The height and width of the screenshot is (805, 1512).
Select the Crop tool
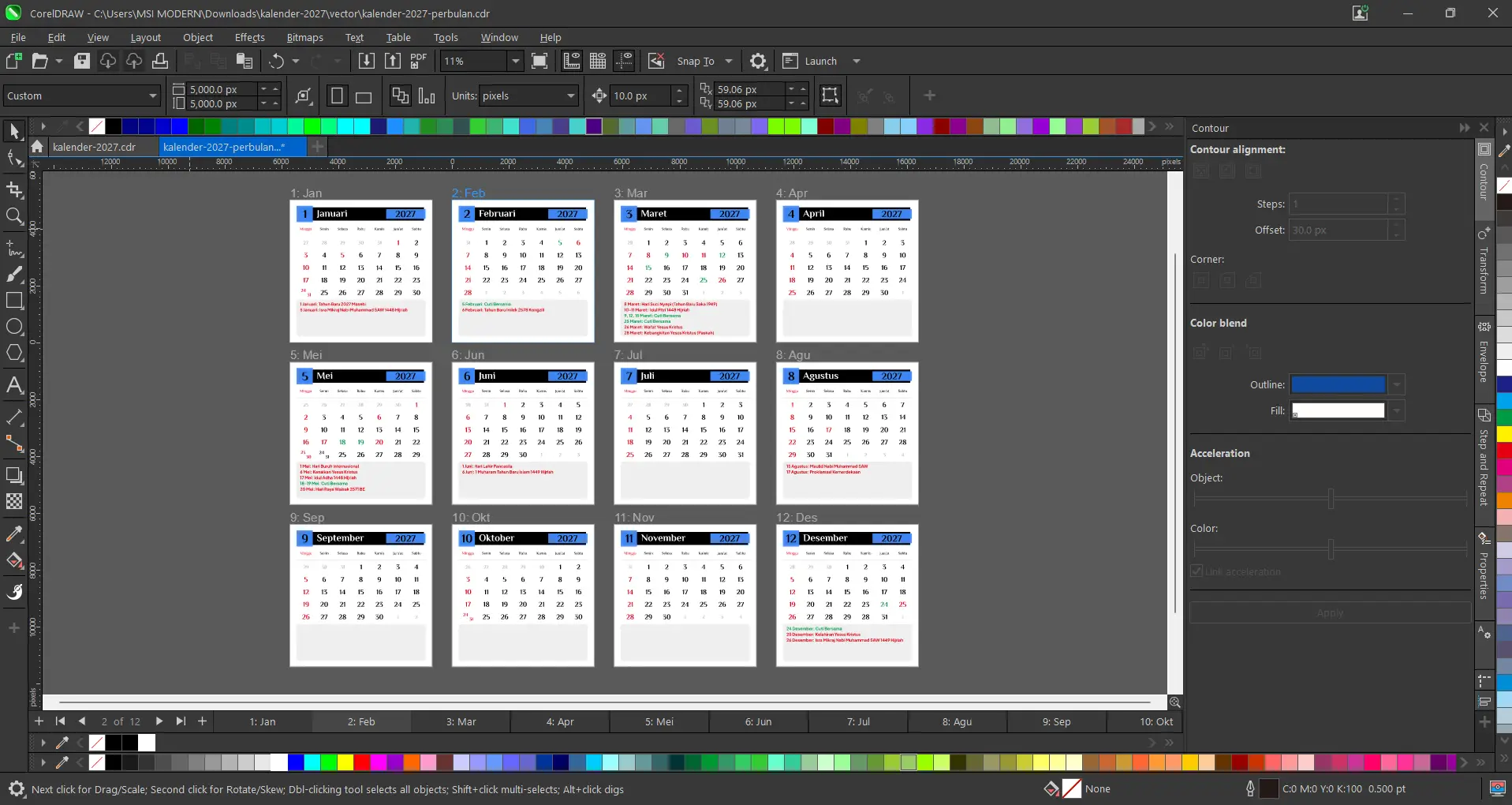14,189
